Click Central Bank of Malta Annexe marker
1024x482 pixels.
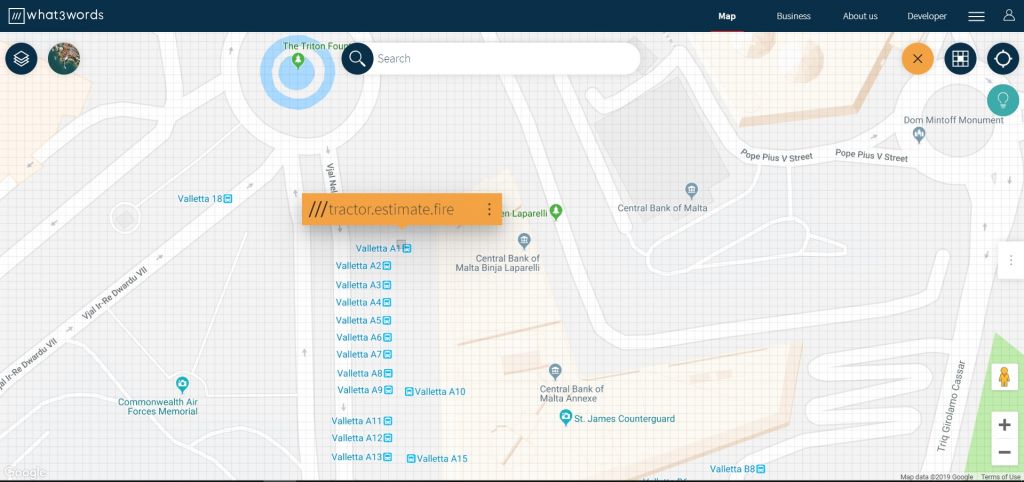(x=555, y=372)
